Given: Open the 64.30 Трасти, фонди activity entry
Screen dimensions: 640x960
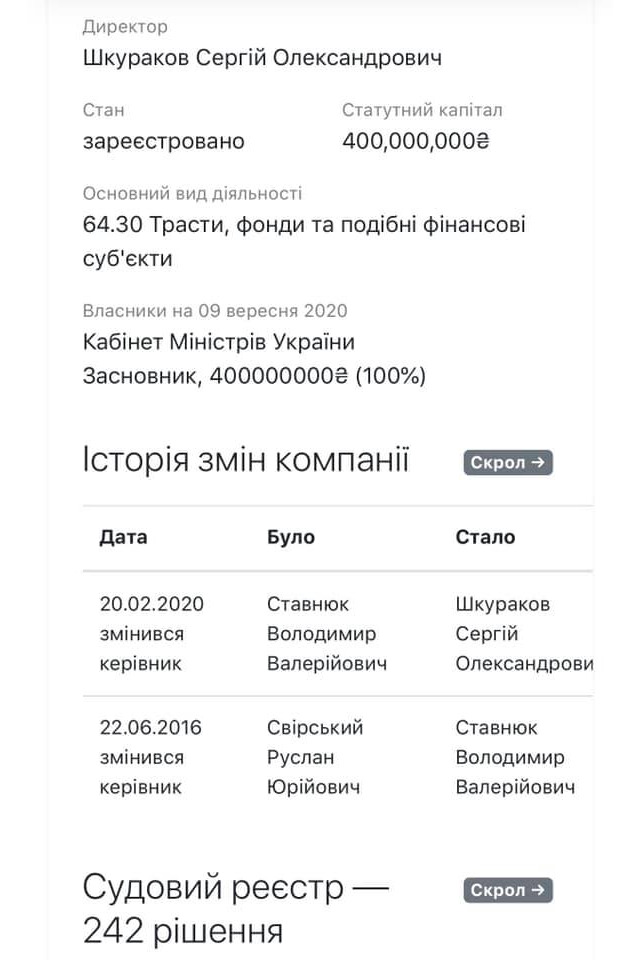Looking at the screenshot, I should 303,241.
